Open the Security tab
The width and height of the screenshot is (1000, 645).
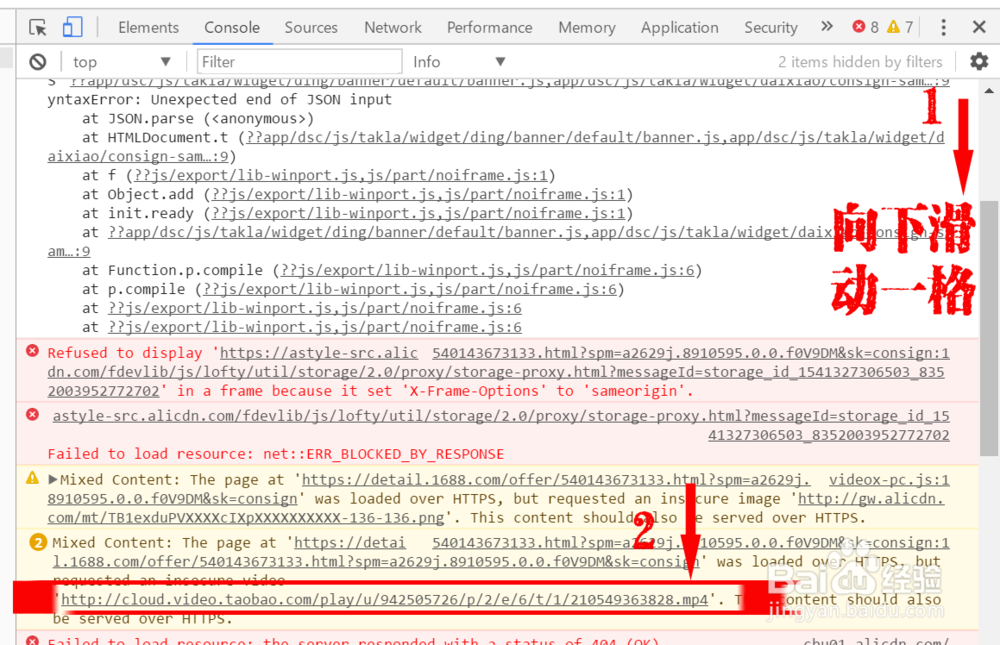pos(771,27)
